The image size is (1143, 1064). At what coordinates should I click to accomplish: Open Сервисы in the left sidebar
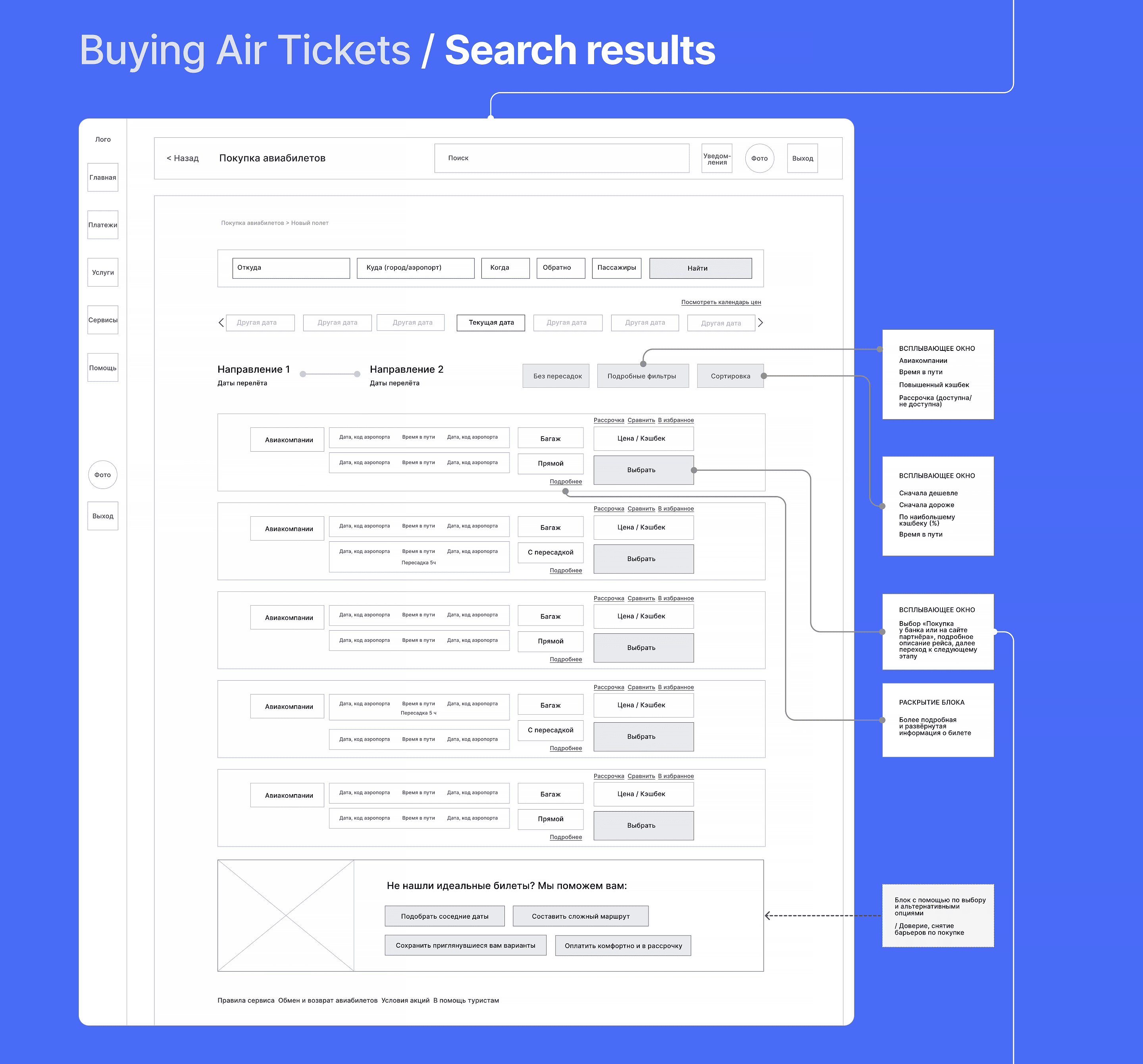(x=103, y=320)
